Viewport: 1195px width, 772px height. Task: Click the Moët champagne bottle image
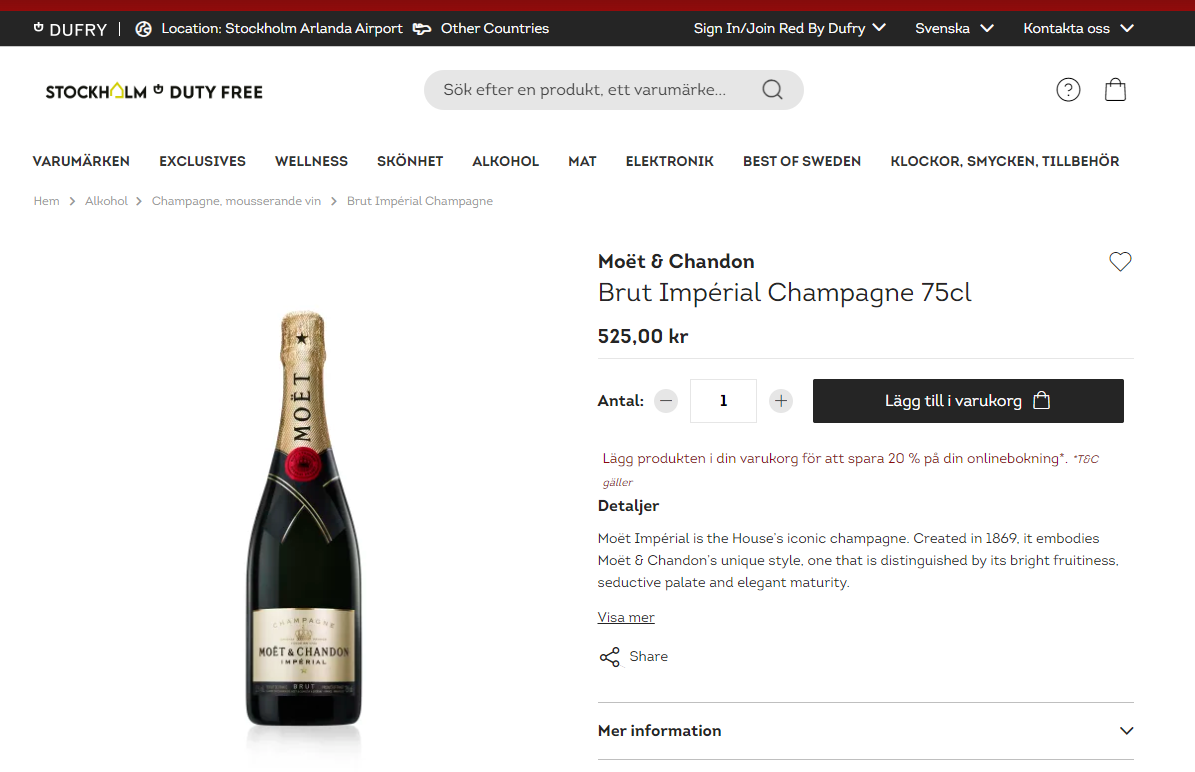pyautogui.click(x=303, y=518)
